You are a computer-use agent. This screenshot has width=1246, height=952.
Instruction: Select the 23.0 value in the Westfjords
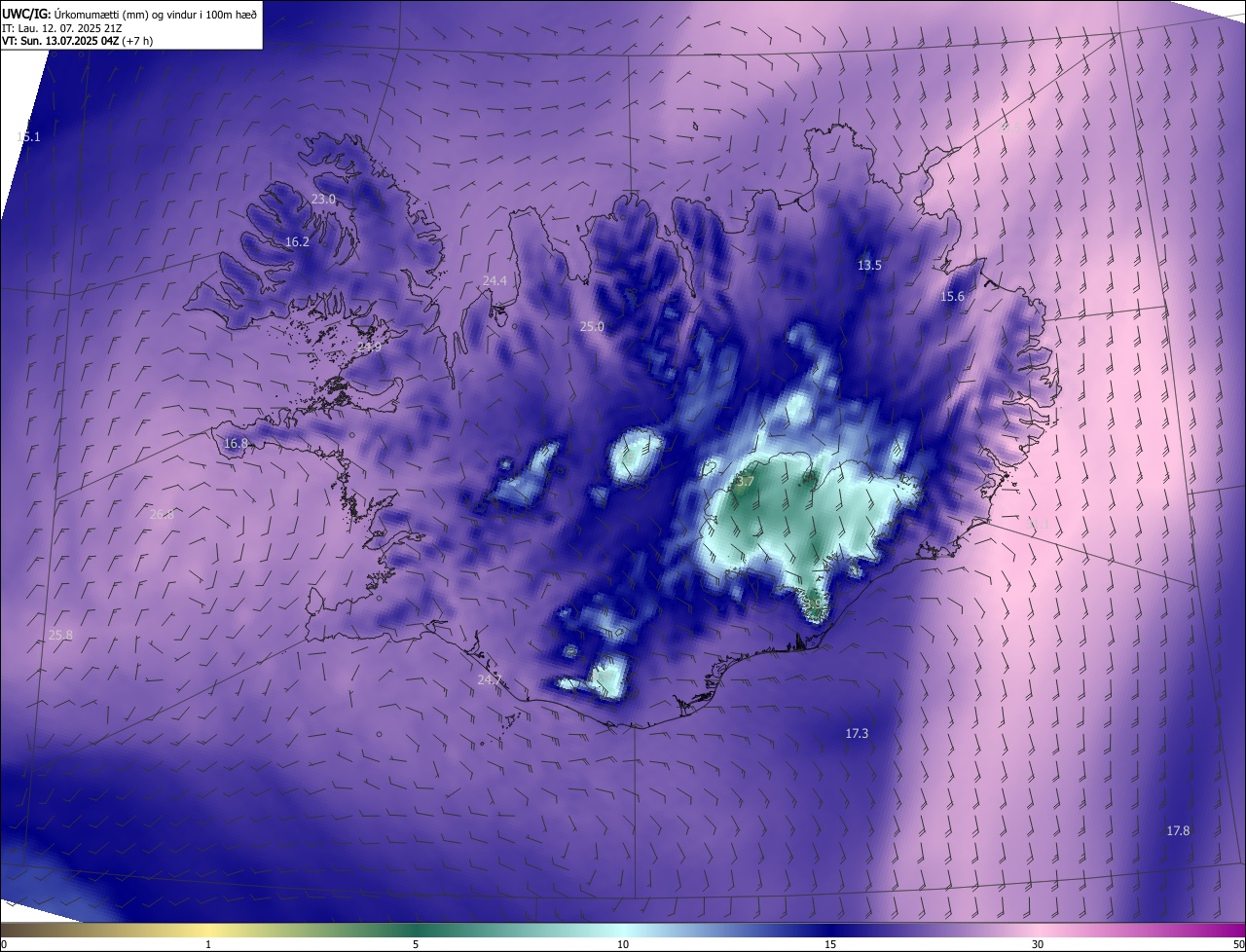tap(323, 199)
